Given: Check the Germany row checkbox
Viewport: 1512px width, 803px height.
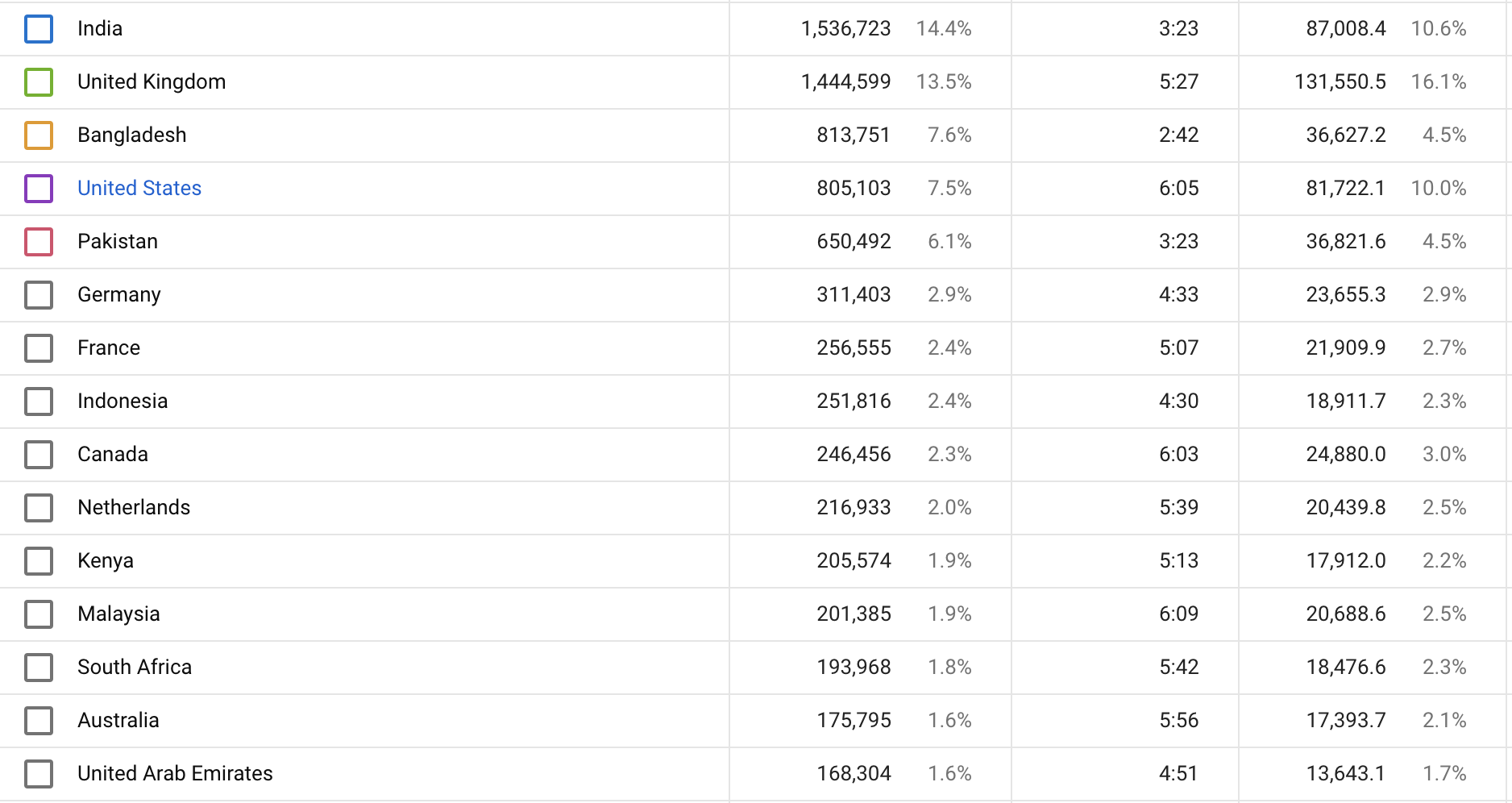Looking at the screenshot, I should click(x=39, y=295).
